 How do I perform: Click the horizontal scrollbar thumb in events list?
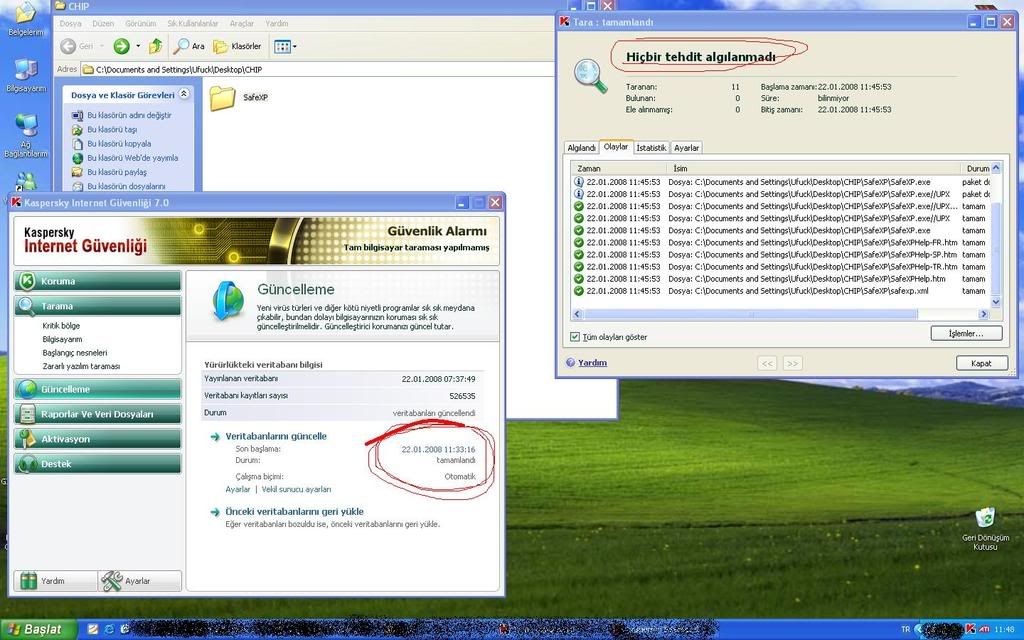point(750,314)
